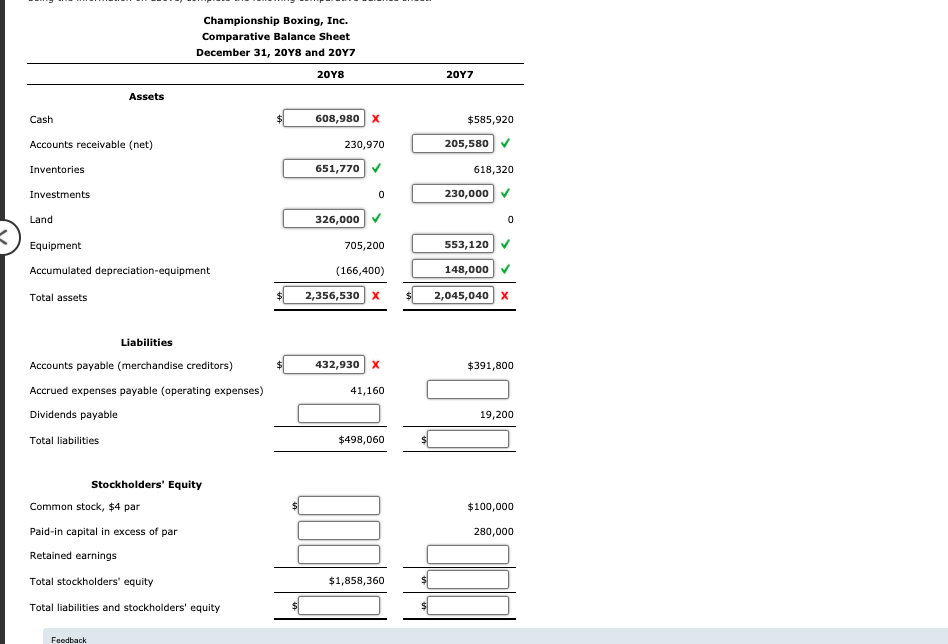Click the 705,200 Equipment 20Y8 value
The image size is (948, 644).
[x=364, y=246]
